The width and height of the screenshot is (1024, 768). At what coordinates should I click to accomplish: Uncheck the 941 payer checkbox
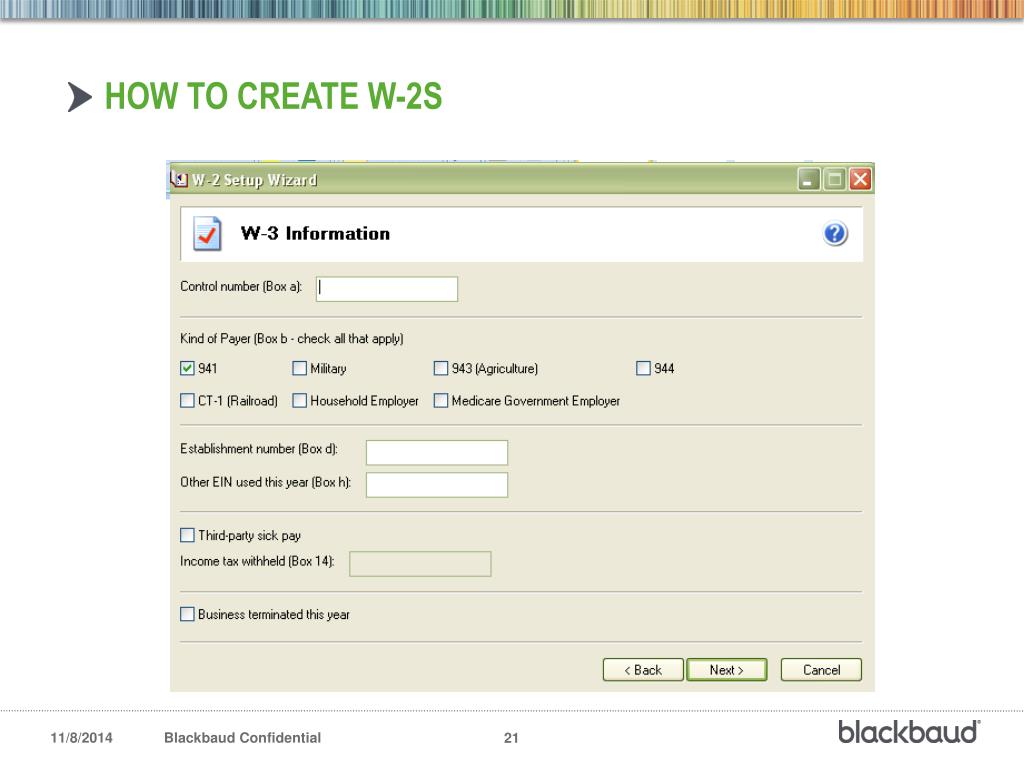(187, 368)
